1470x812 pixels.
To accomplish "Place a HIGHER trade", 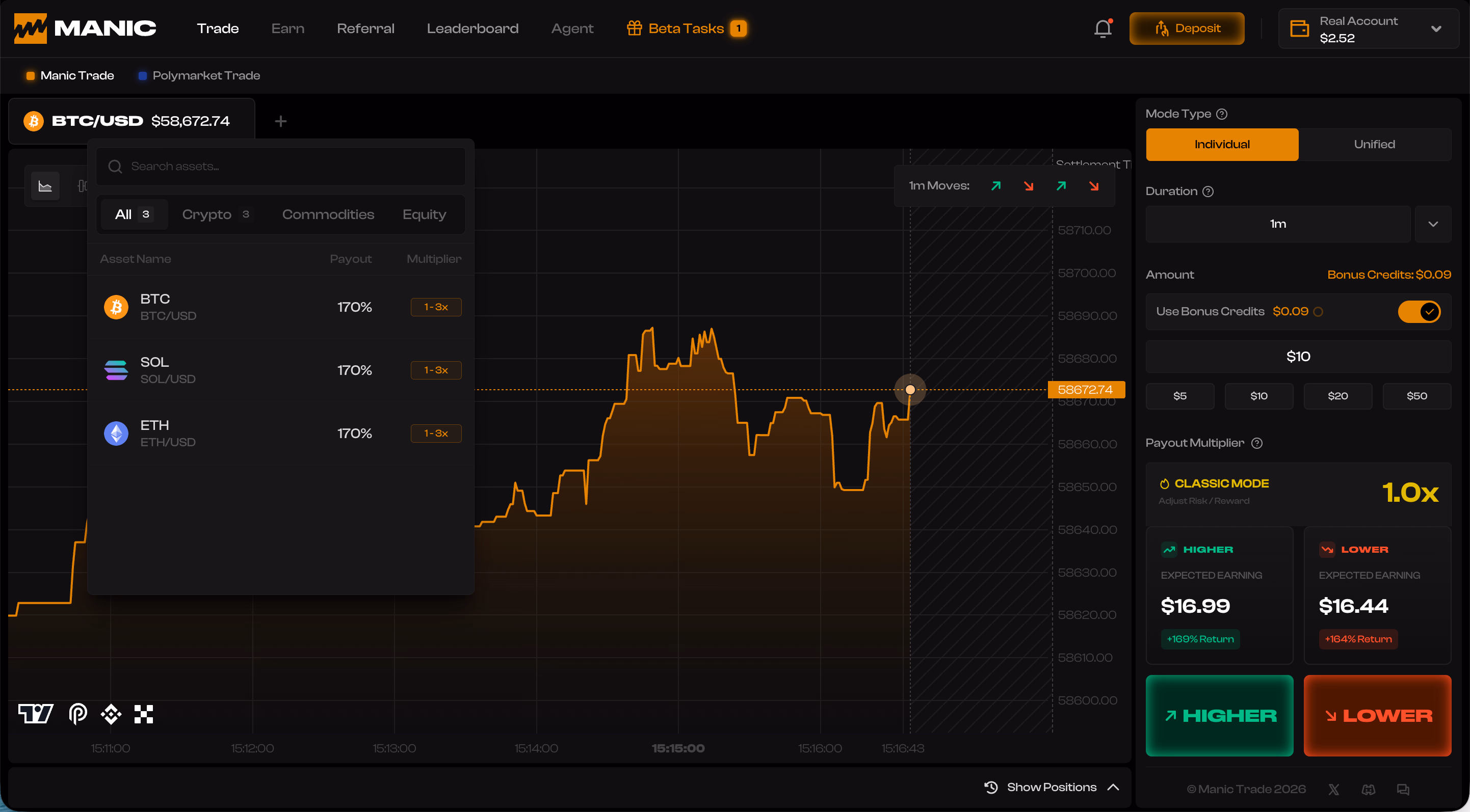I will click(x=1219, y=716).
